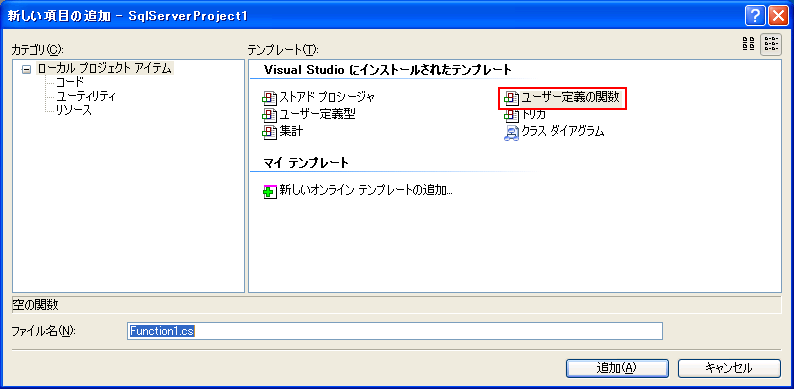Open the dialog help button
794x389 pixels.
755,17
